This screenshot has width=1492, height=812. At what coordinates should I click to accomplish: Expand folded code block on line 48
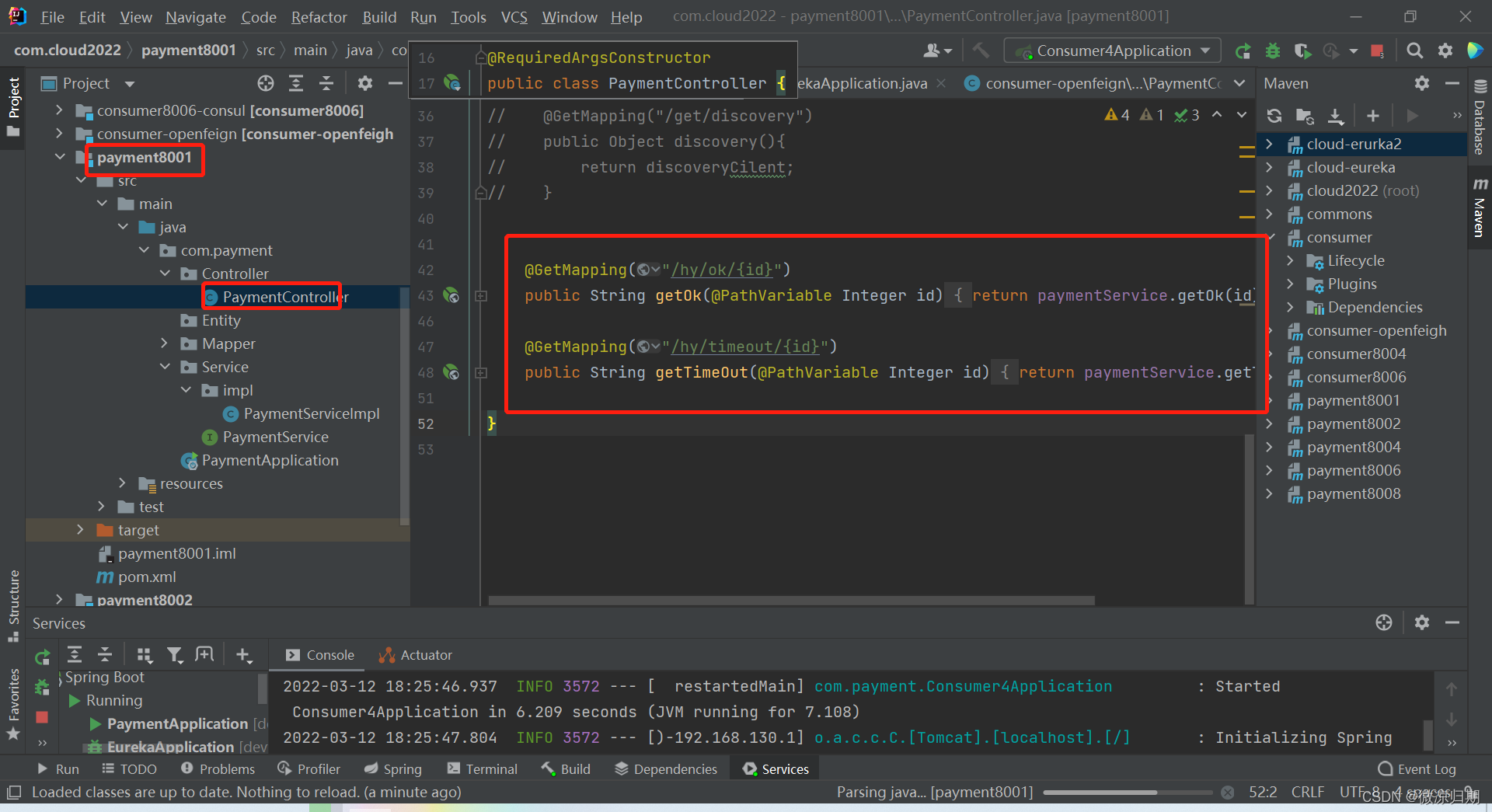(x=481, y=373)
